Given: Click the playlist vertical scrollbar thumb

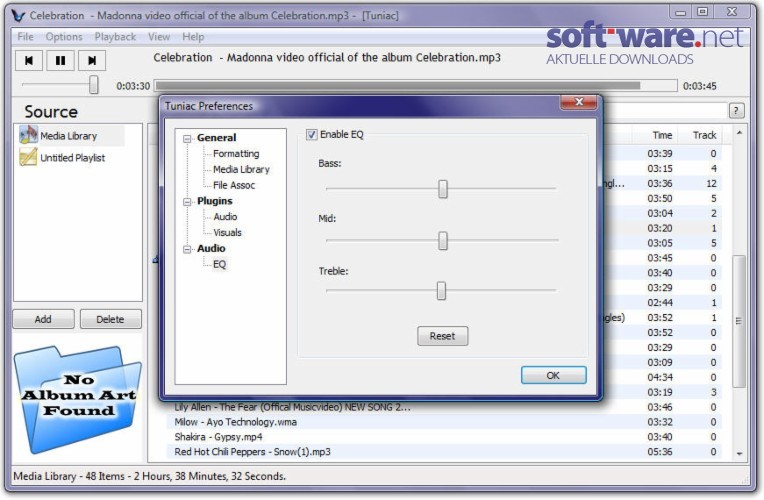Looking at the screenshot, I should [x=739, y=321].
